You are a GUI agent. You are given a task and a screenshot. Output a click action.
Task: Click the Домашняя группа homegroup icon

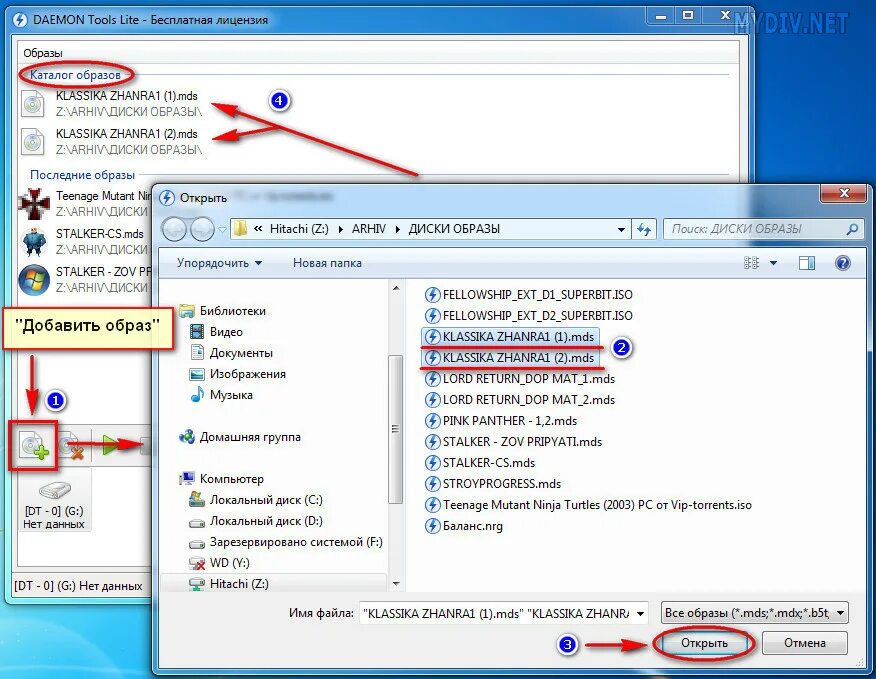pyautogui.click(x=187, y=437)
